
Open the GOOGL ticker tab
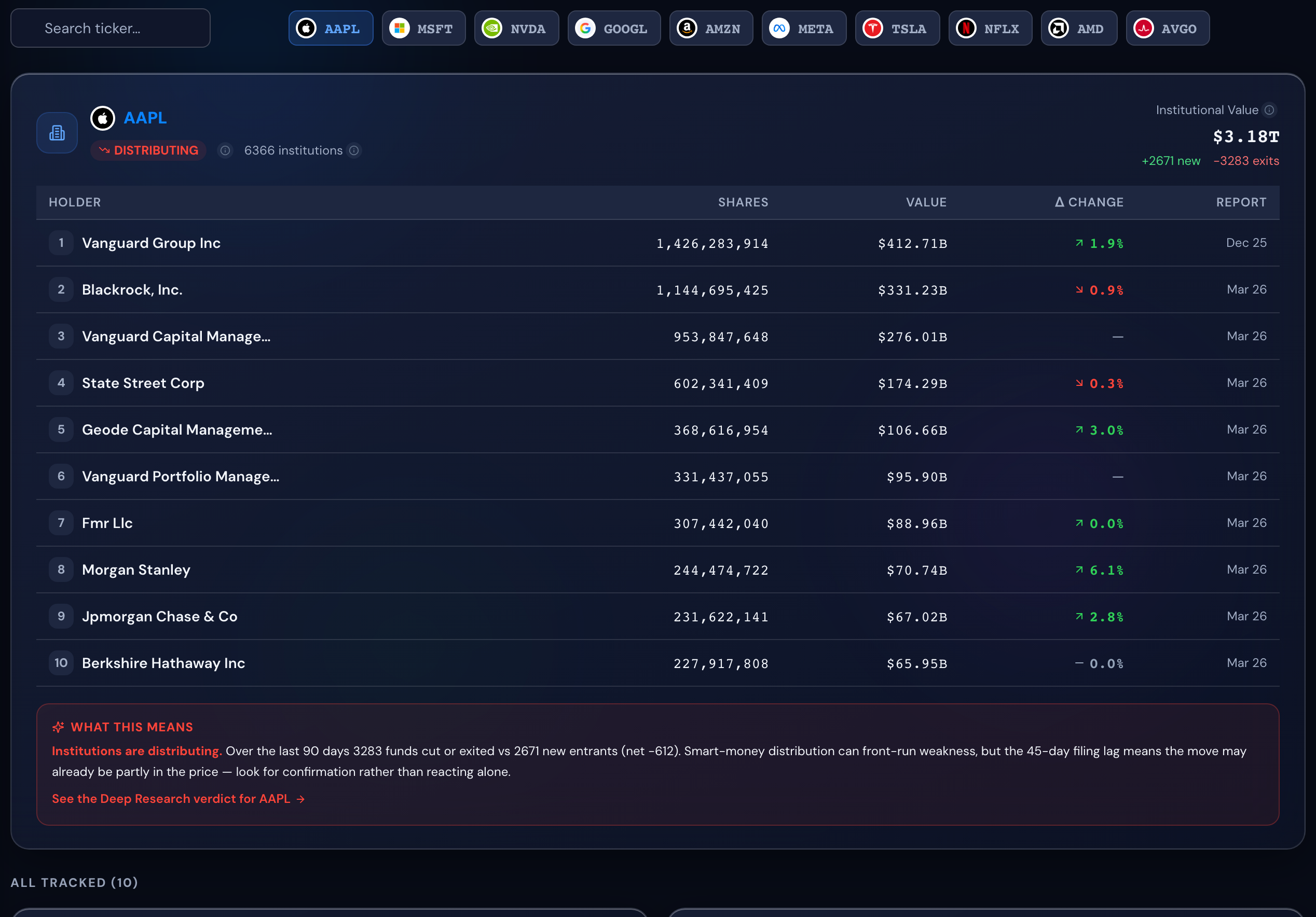(x=614, y=28)
